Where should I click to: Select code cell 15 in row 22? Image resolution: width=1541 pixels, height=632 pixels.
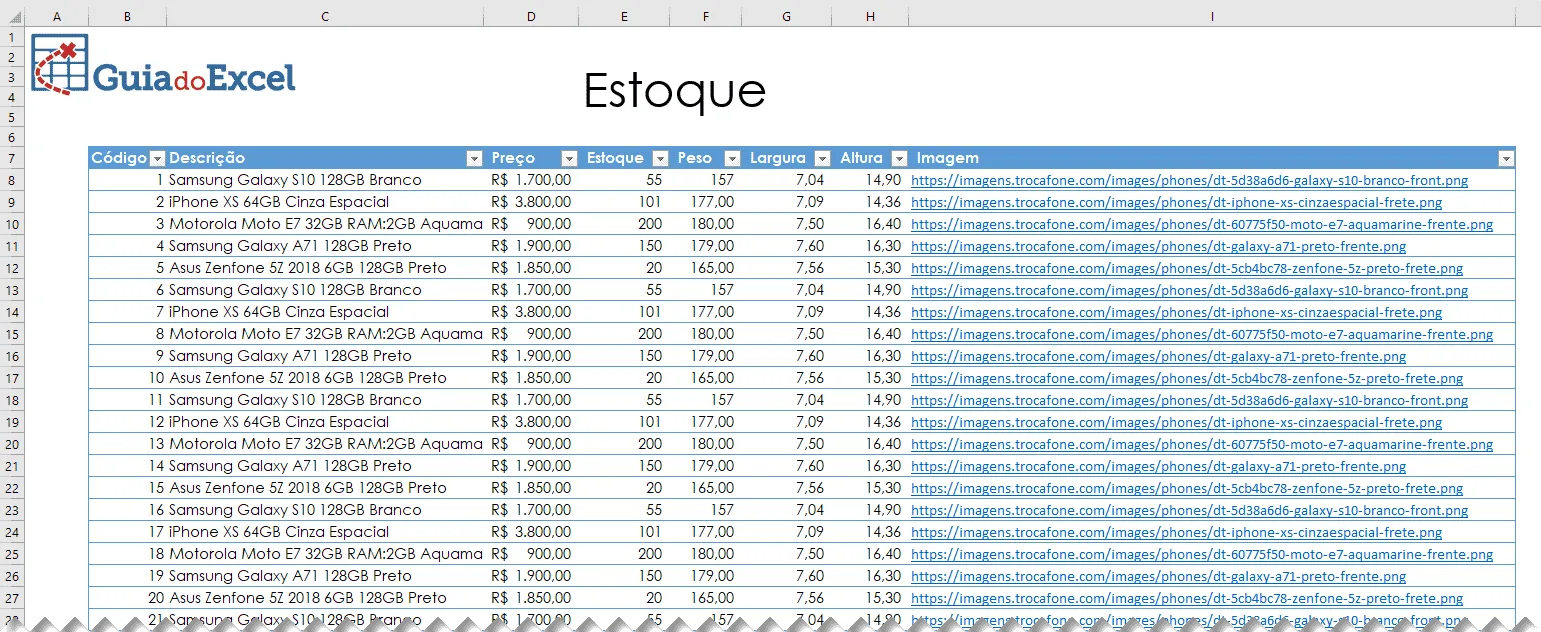click(x=127, y=488)
